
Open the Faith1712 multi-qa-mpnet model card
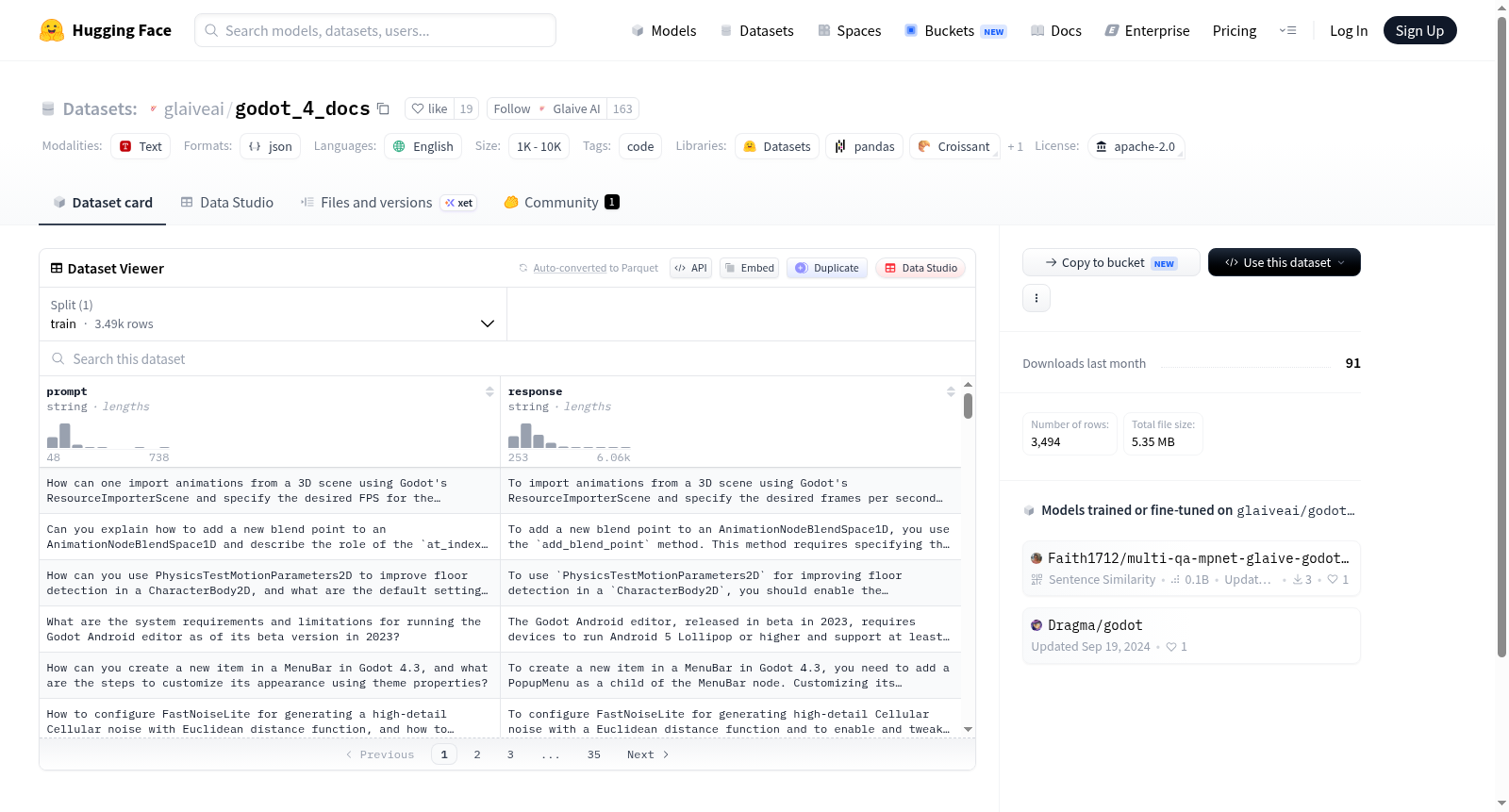pyautogui.click(x=1191, y=568)
